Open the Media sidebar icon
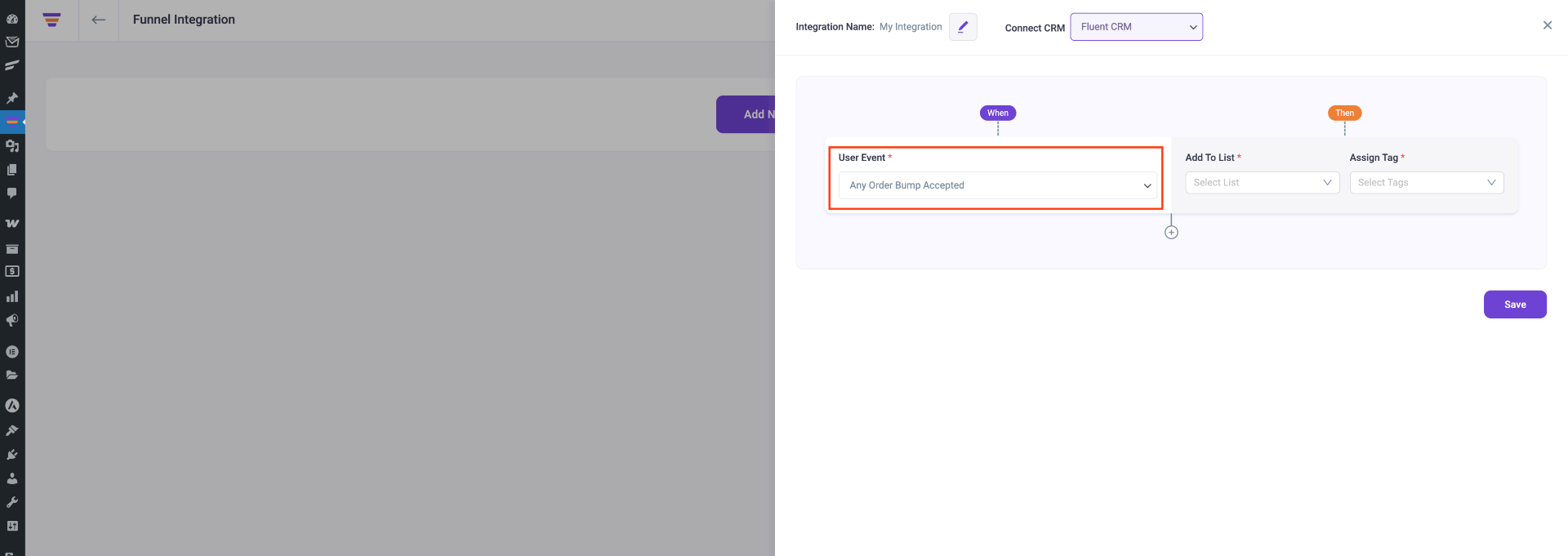This screenshot has height=556, width=1568. 12,145
